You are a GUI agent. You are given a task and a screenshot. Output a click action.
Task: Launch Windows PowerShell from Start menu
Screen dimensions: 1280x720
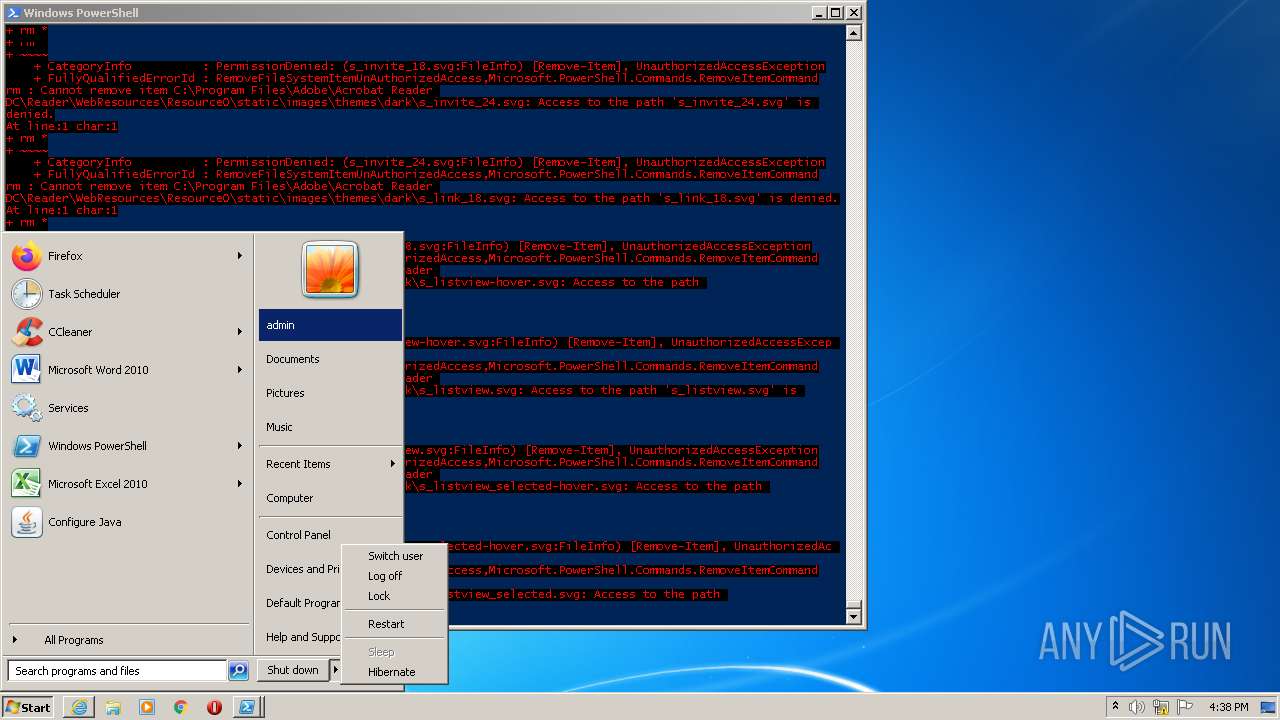coord(127,446)
